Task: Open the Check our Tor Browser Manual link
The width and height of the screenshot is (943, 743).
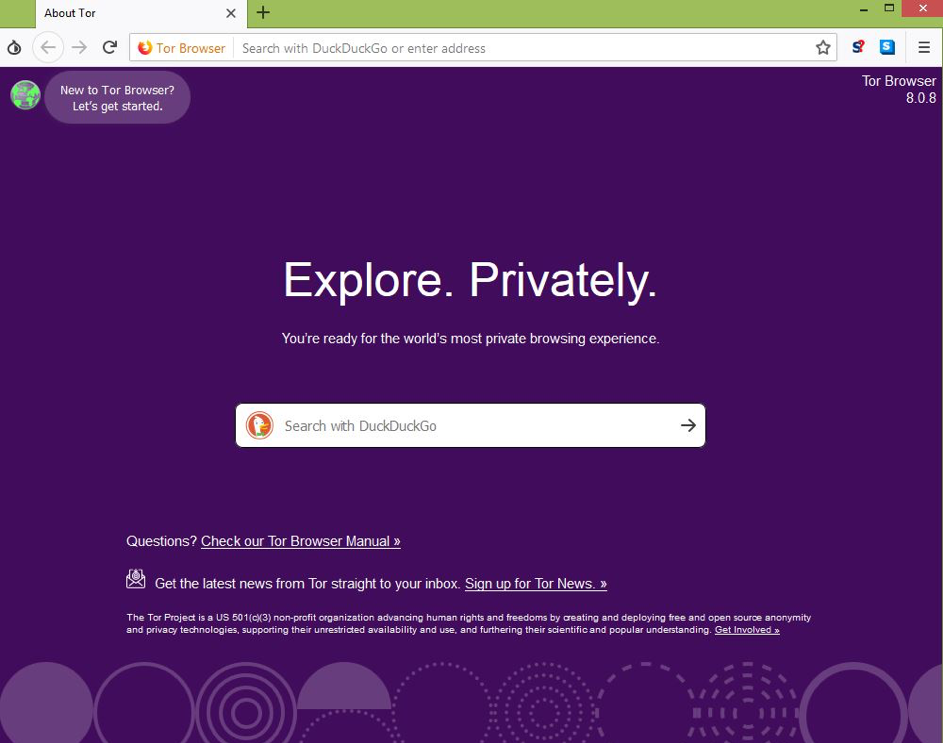Action: click(x=300, y=541)
